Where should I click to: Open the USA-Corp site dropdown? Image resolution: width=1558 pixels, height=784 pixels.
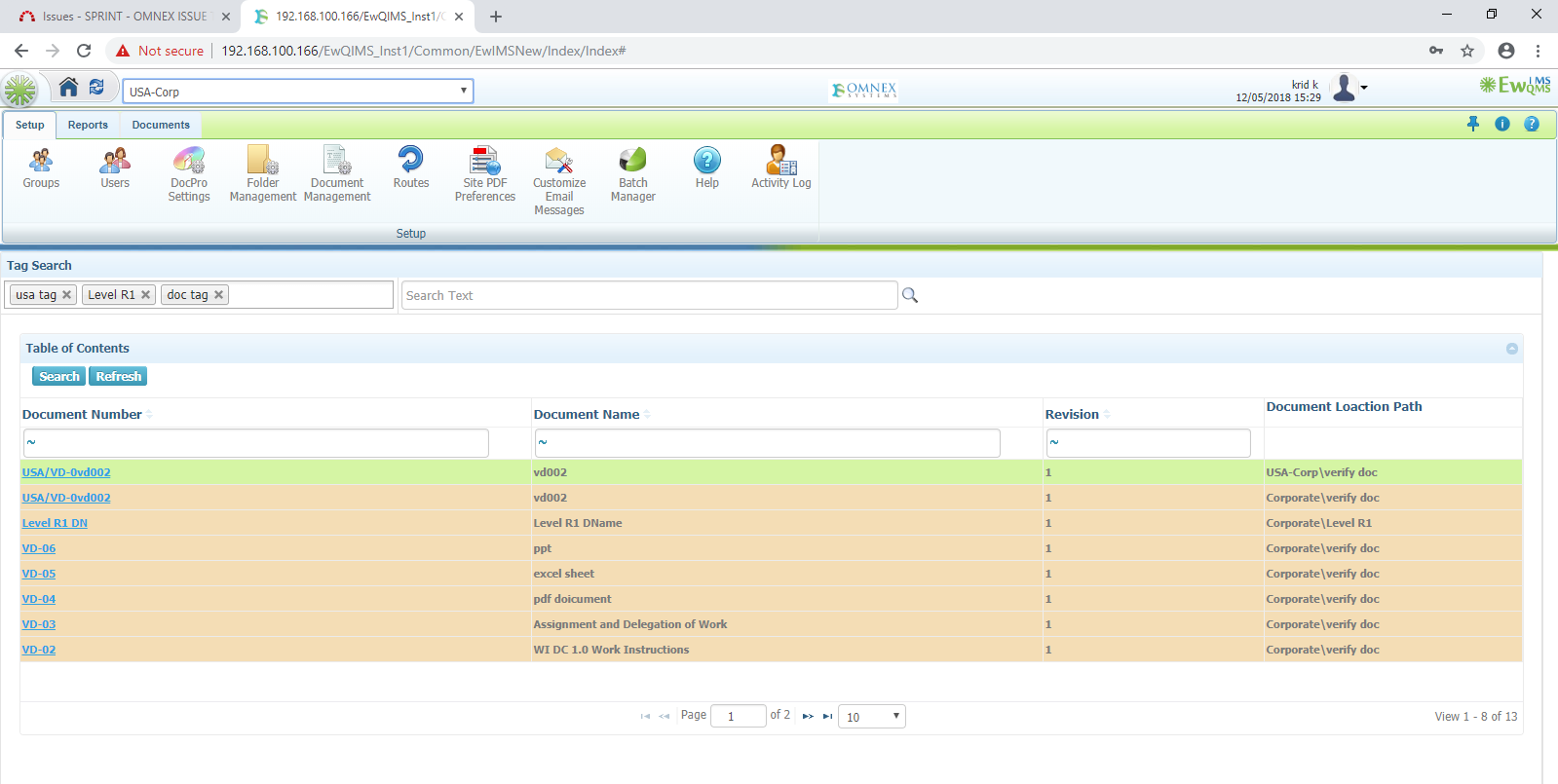pos(298,92)
